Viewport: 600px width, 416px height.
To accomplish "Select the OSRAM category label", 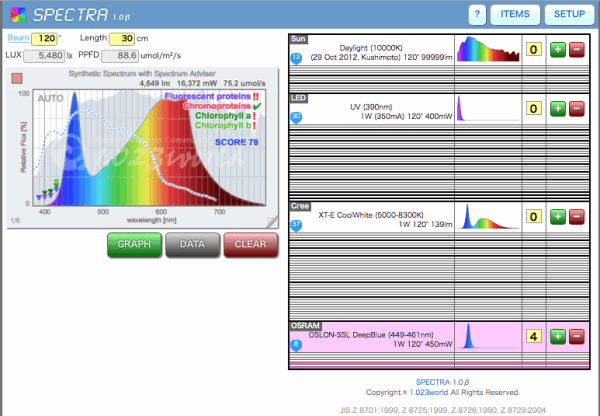I will click(305, 326).
